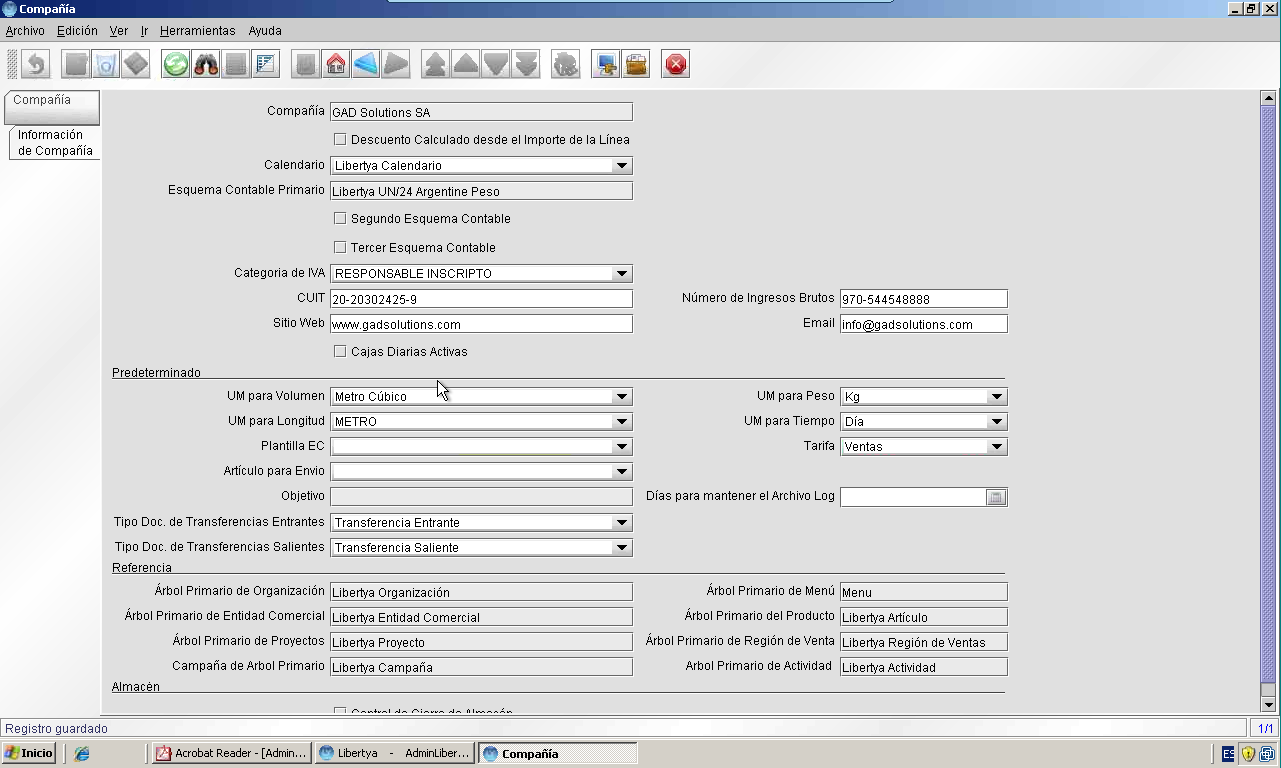This screenshot has width=1281, height=768.
Task: Click the Home house icon
Action: [336, 65]
